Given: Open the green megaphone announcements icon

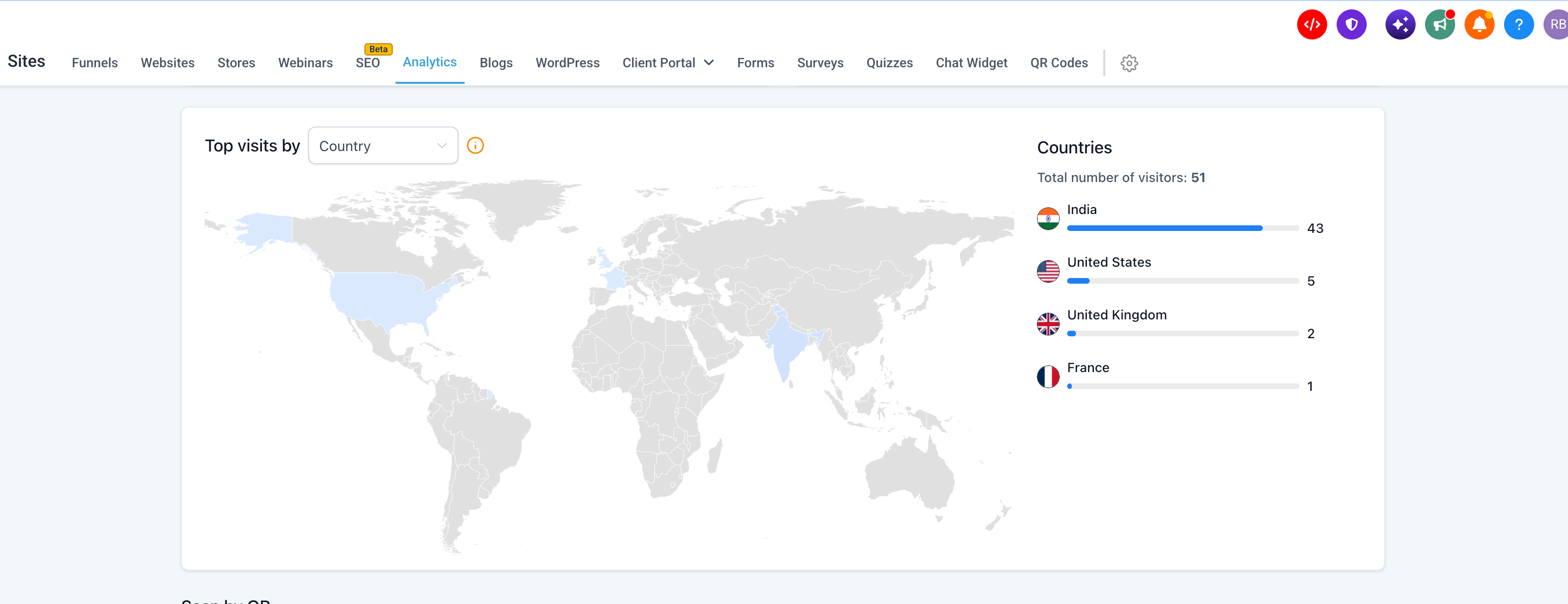Looking at the screenshot, I should (1440, 25).
